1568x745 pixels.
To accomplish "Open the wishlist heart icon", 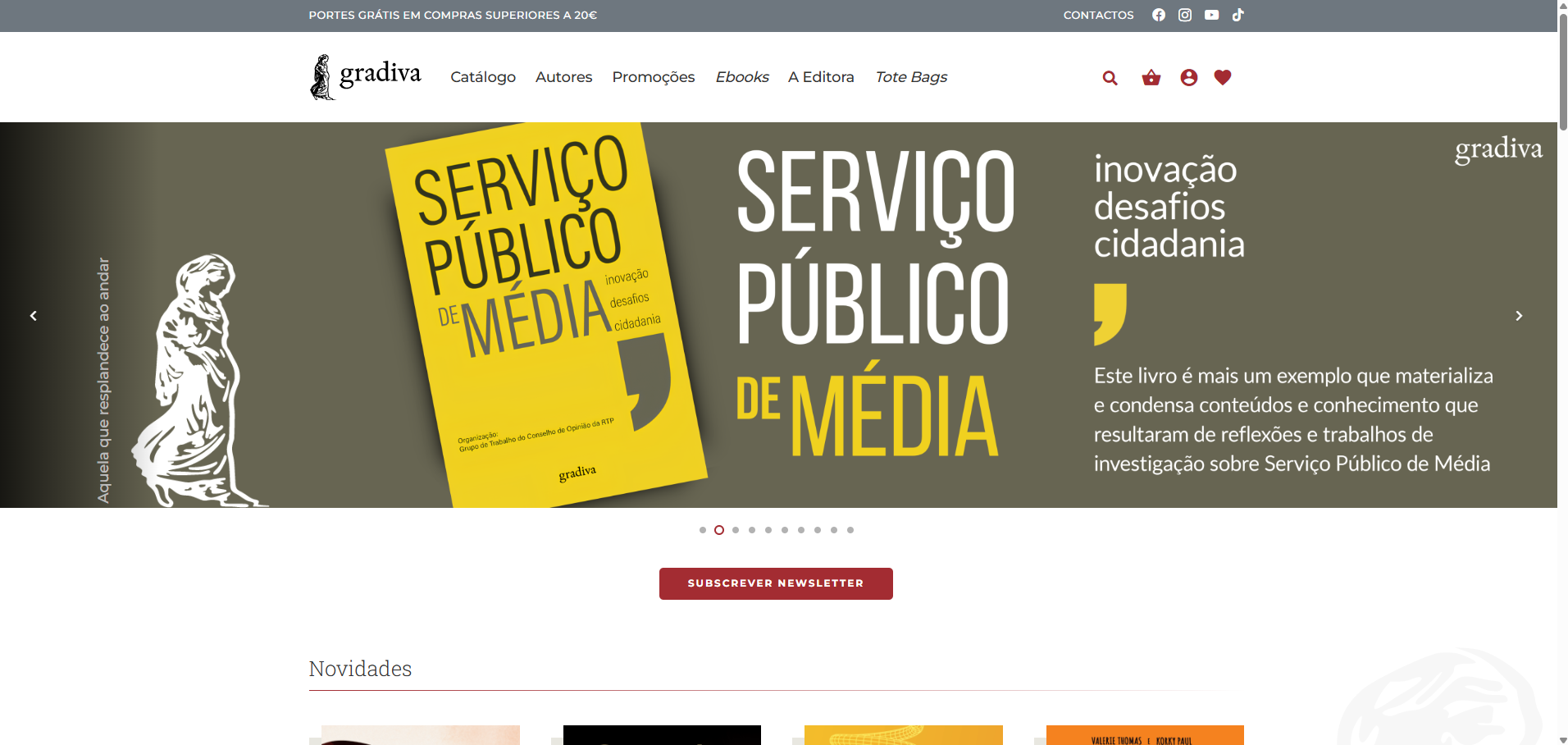I will (1223, 77).
